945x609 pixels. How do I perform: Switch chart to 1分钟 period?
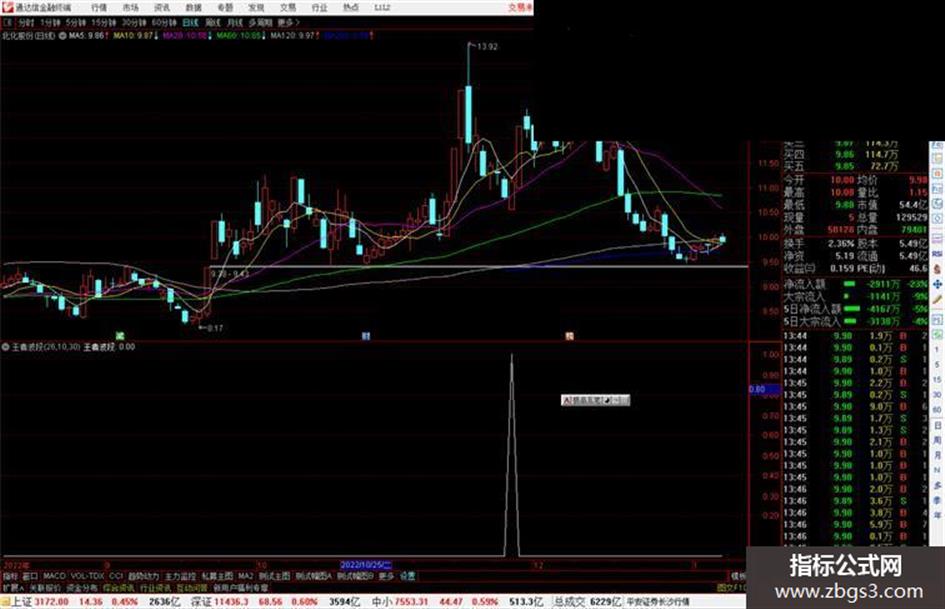click(x=50, y=22)
